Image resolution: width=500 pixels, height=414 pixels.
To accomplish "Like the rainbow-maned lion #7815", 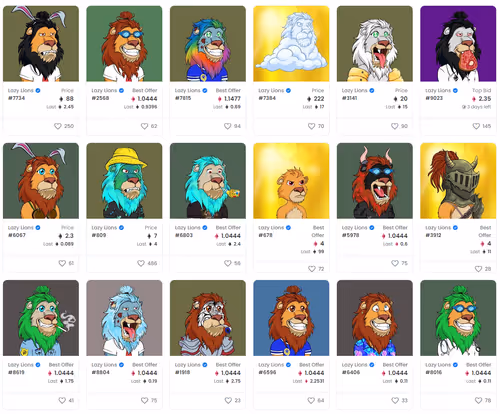I will (228, 126).
